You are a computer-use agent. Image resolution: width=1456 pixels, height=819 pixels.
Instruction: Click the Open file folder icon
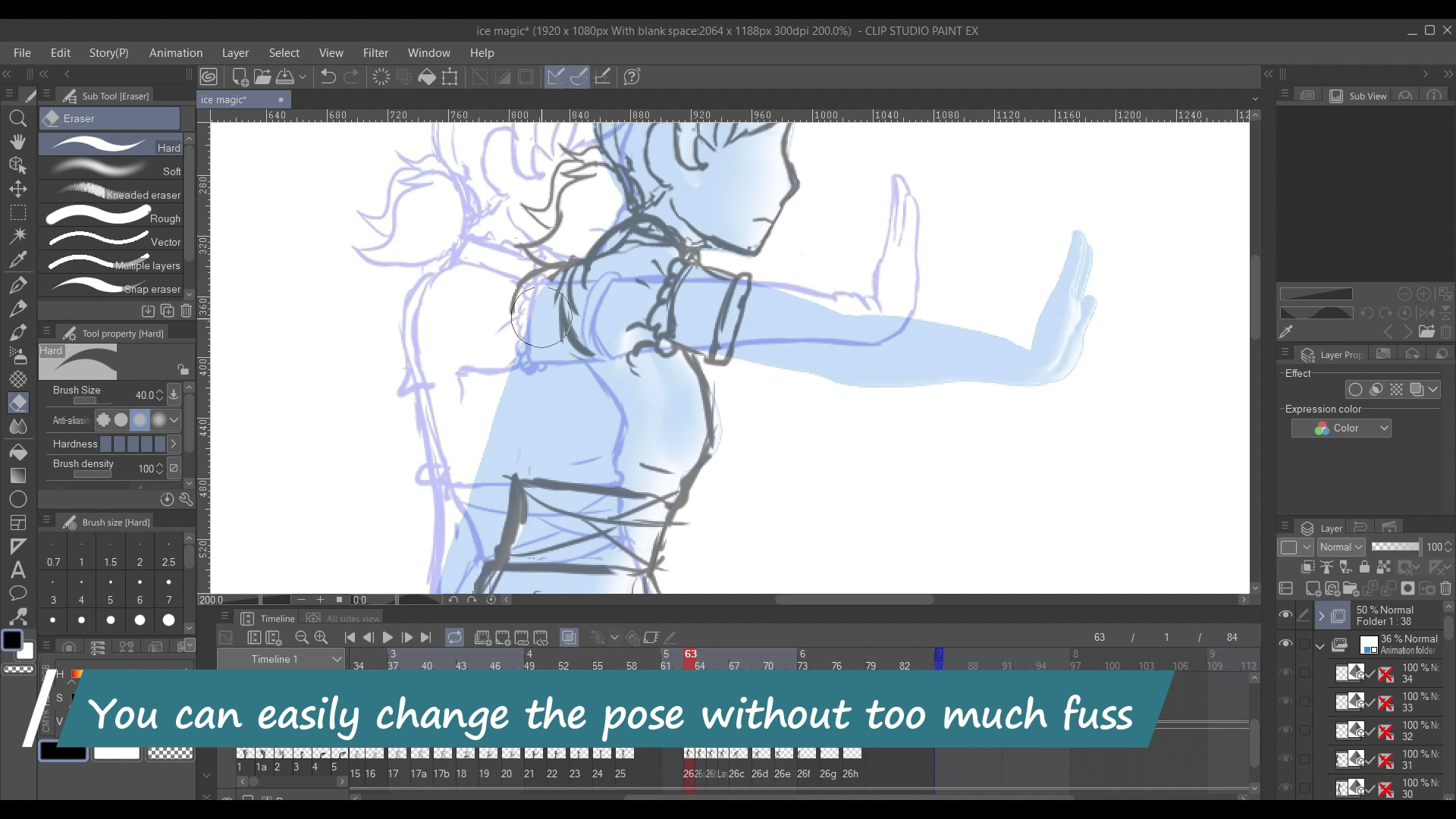pos(262,77)
